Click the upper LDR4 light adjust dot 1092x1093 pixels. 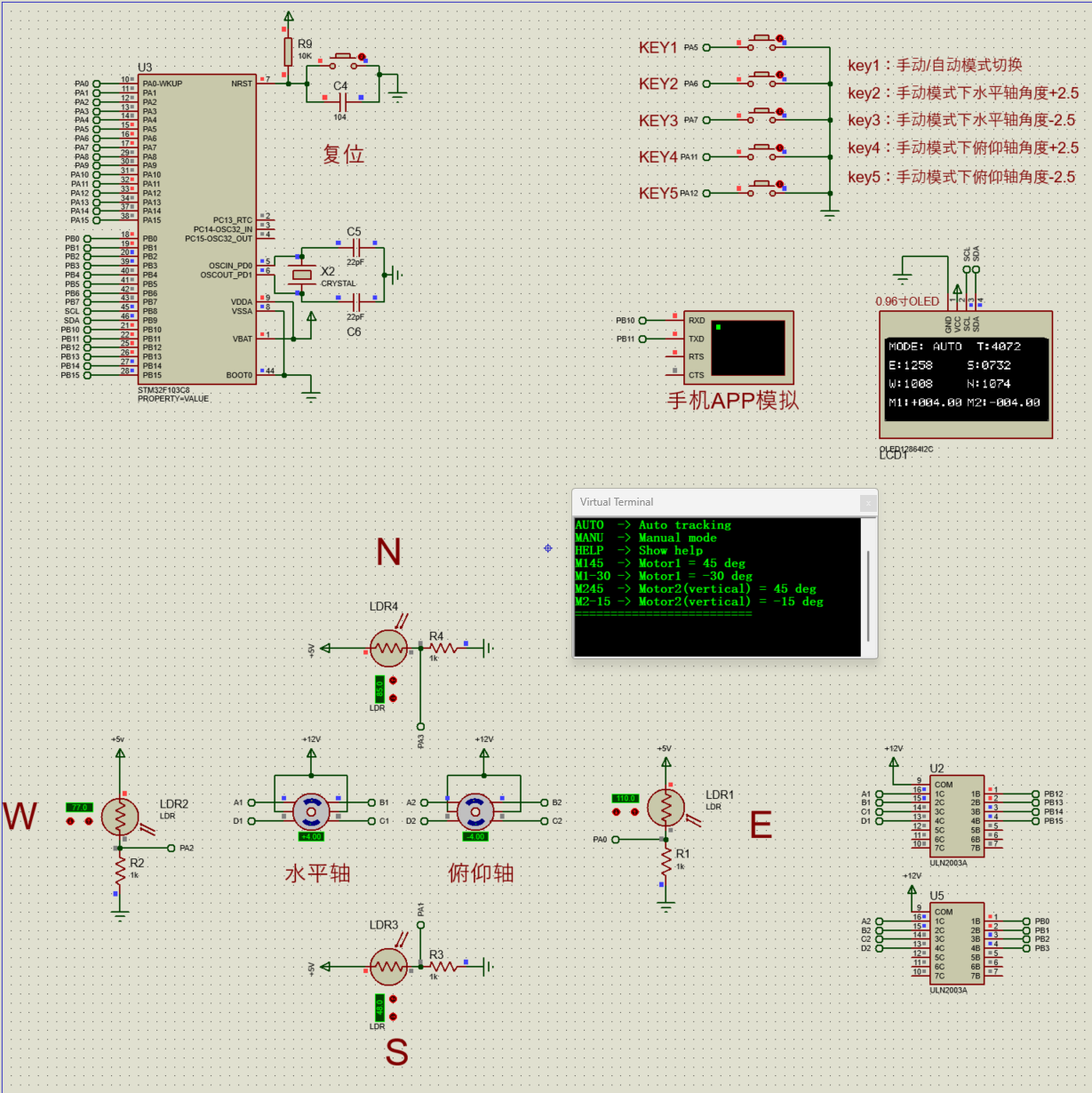click(393, 681)
